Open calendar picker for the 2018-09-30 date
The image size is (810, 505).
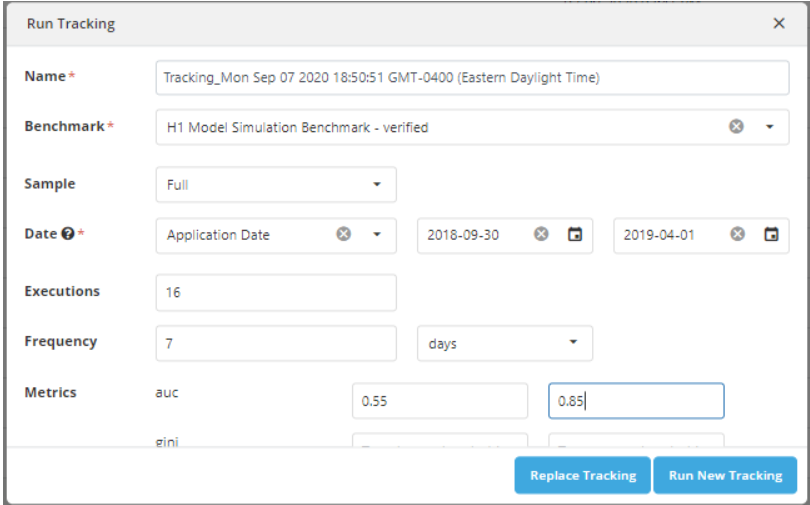tap(574, 235)
